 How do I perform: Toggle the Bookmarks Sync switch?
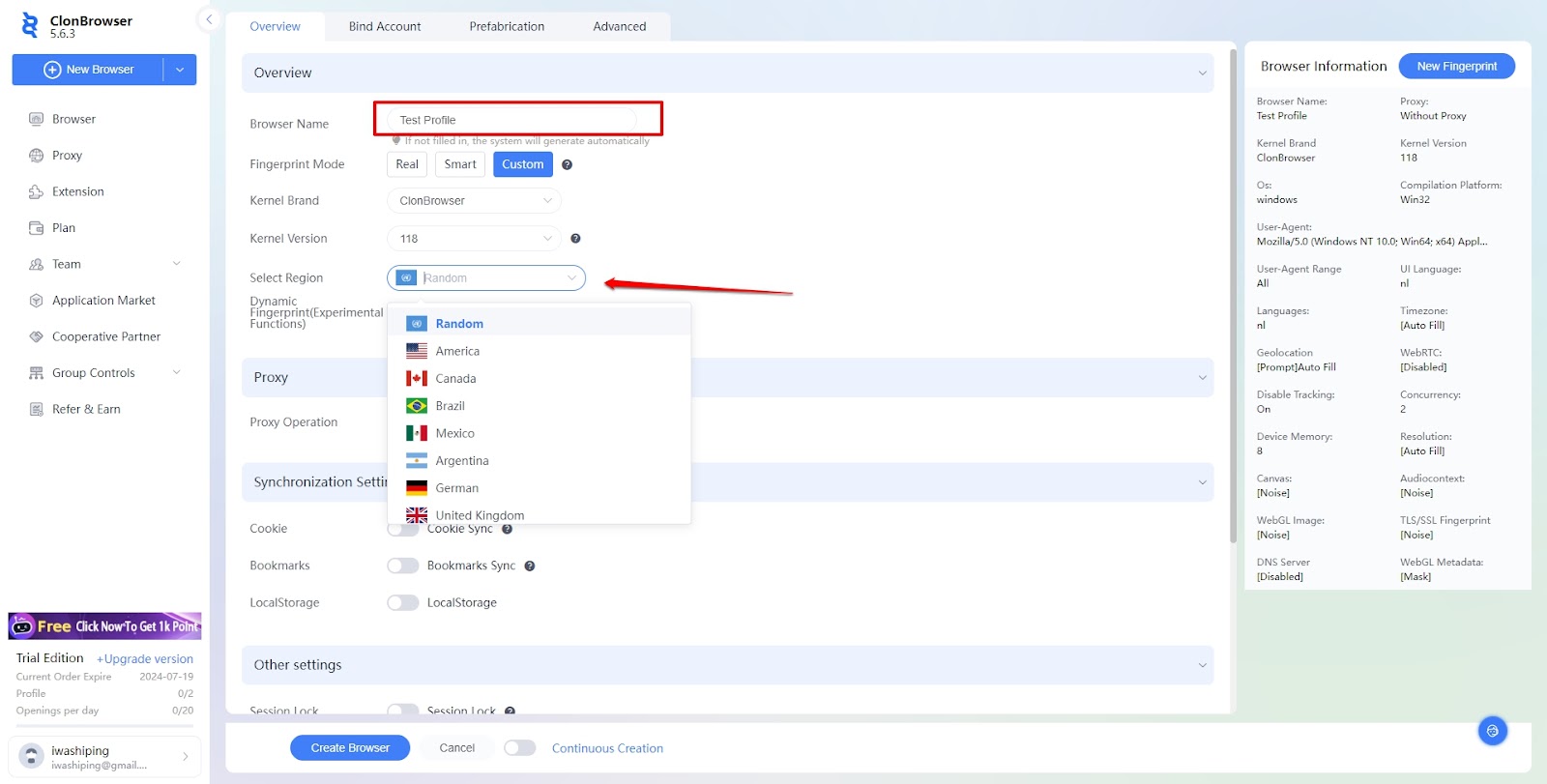[x=402, y=566]
